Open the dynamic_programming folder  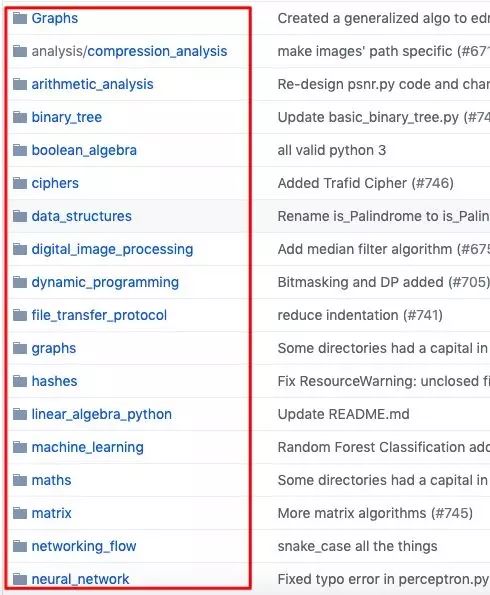[105, 282]
